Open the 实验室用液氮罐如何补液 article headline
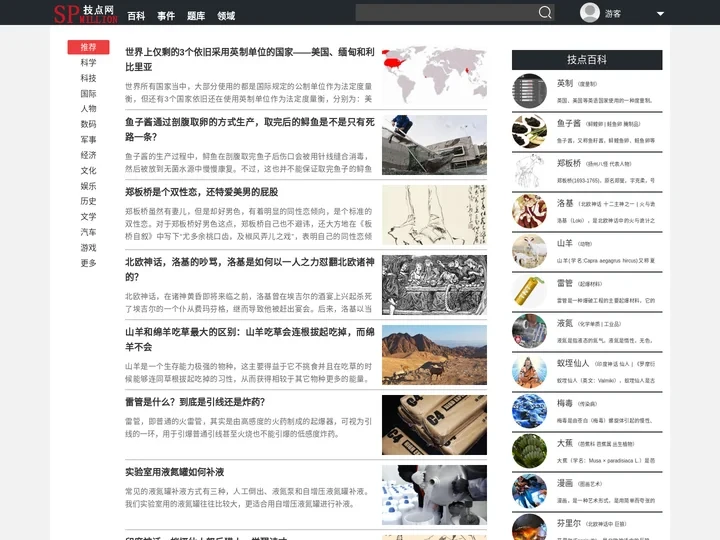Screen dimensions: 720x540 click(x=174, y=472)
